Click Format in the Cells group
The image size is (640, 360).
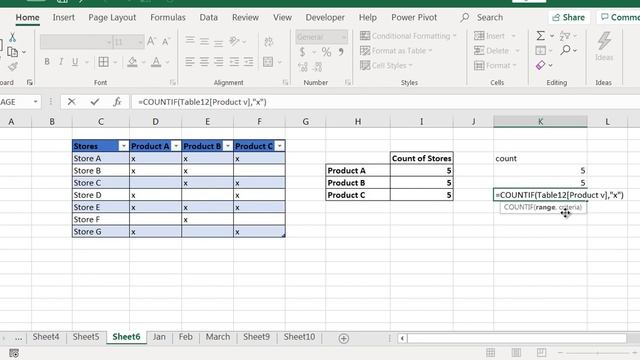pyautogui.click(x=495, y=65)
